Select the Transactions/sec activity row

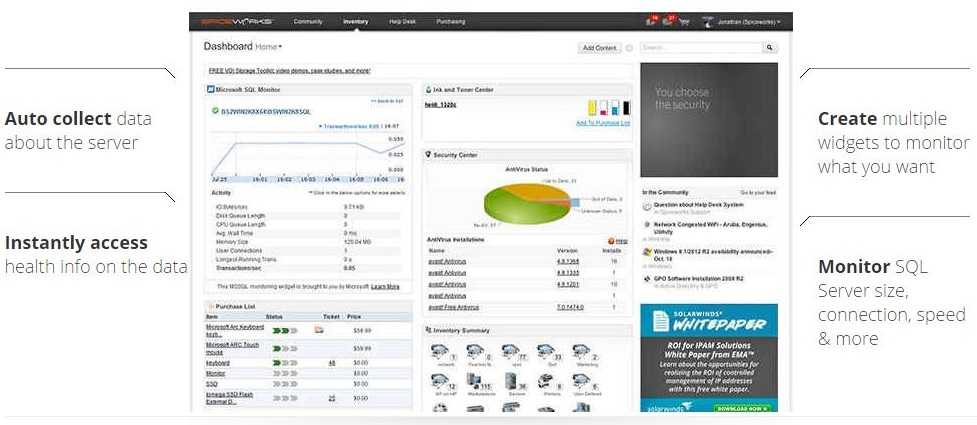tap(307, 268)
